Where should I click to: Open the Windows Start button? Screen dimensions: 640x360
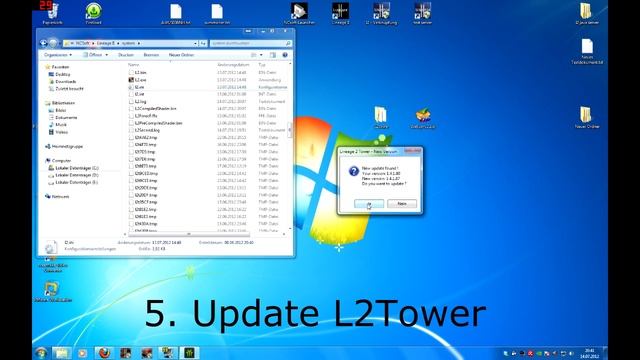coord(41,352)
